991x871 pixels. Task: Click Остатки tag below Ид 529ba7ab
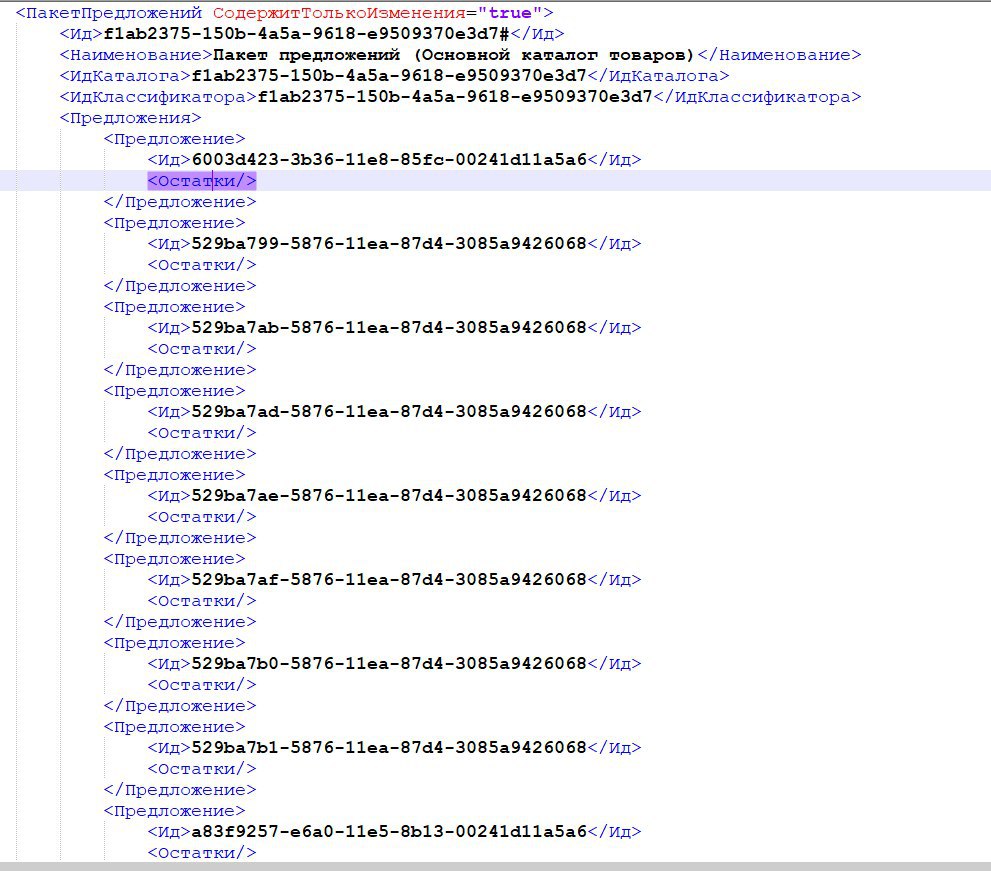tap(202, 349)
